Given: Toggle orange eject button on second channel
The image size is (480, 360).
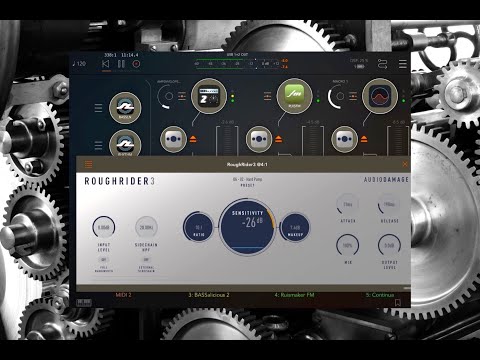Looking at the screenshot, I should tap(278, 139).
